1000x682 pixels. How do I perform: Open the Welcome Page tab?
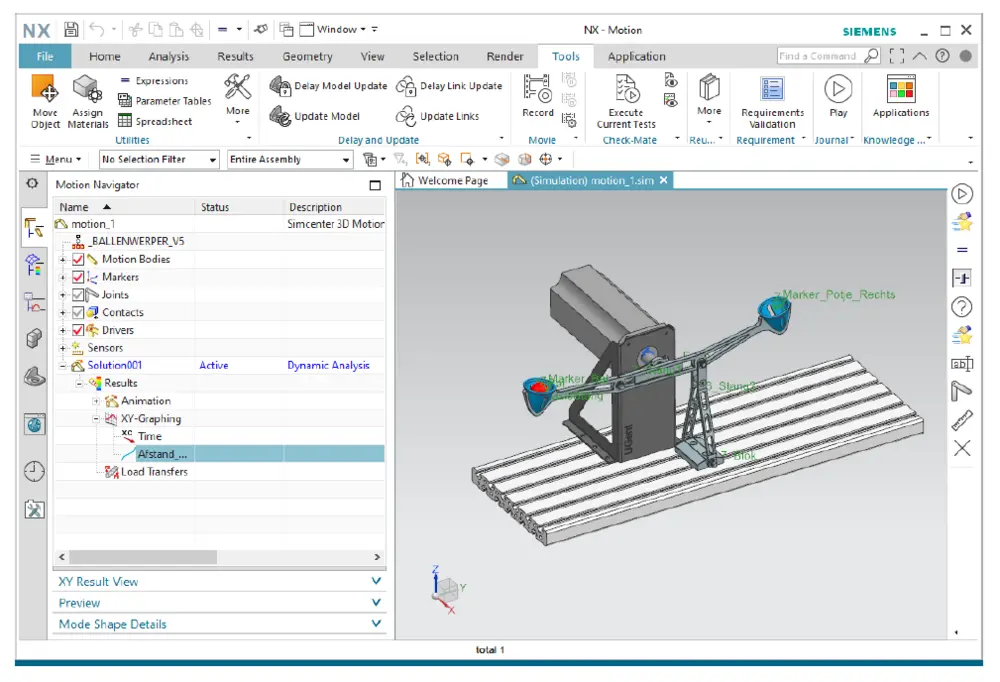tap(445, 181)
